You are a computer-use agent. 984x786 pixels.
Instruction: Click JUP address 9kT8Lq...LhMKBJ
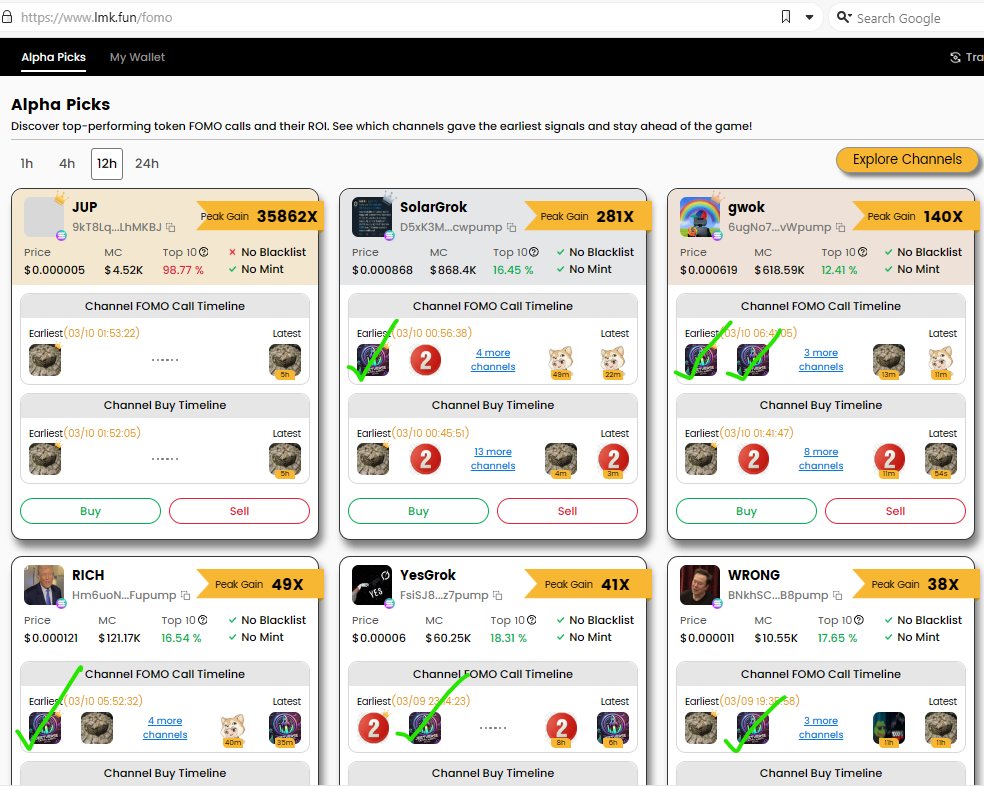[117, 227]
